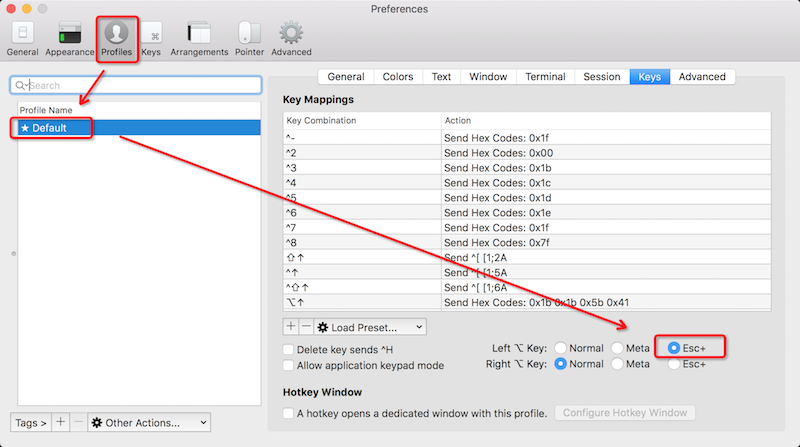
Task: Select the Send ^[ [1;5A row
Action: tap(527, 272)
